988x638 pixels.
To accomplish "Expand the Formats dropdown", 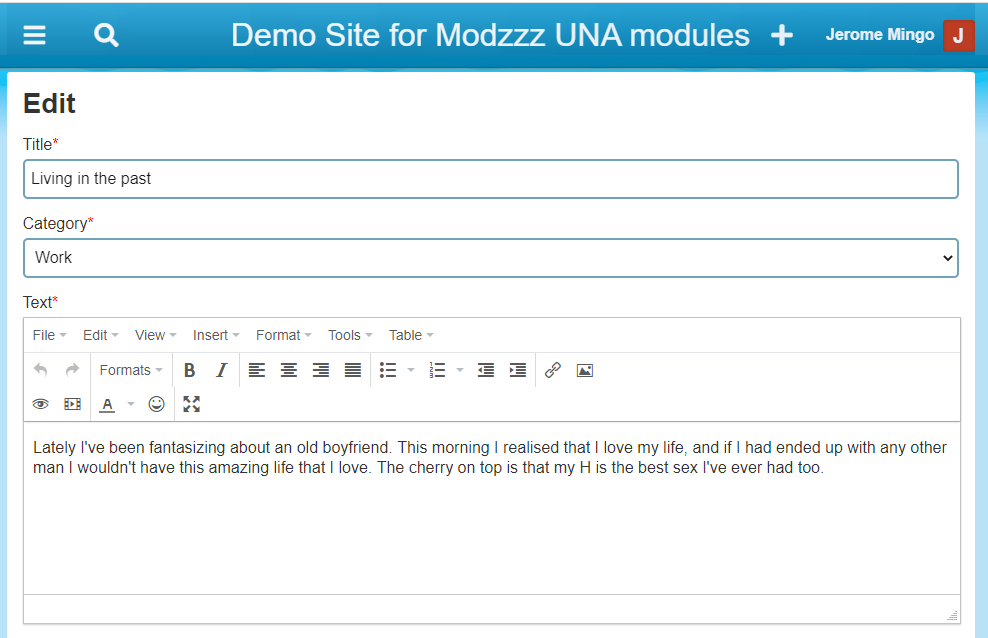I will (x=131, y=370).
